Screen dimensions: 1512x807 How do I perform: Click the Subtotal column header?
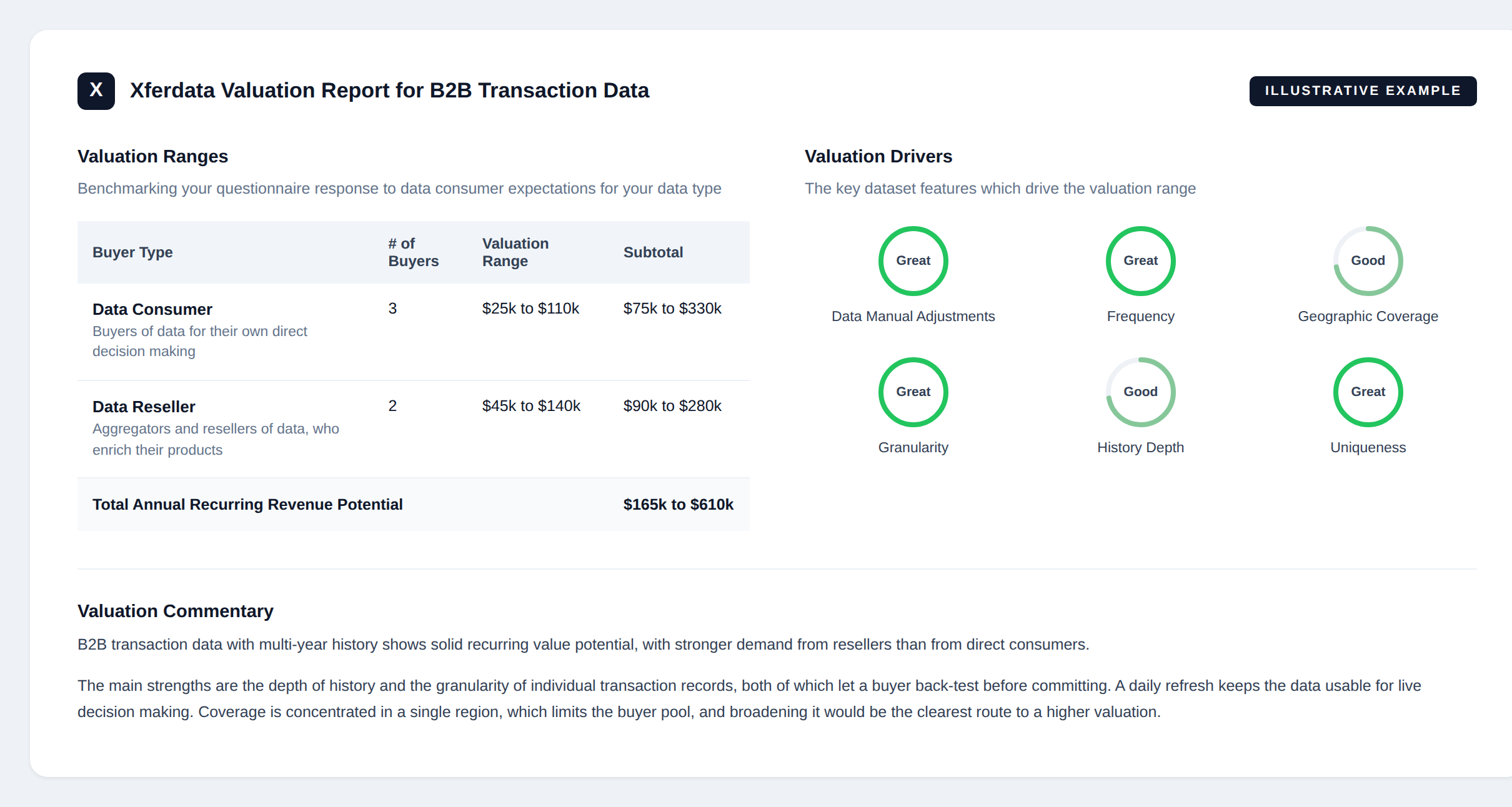pos(653,252)
